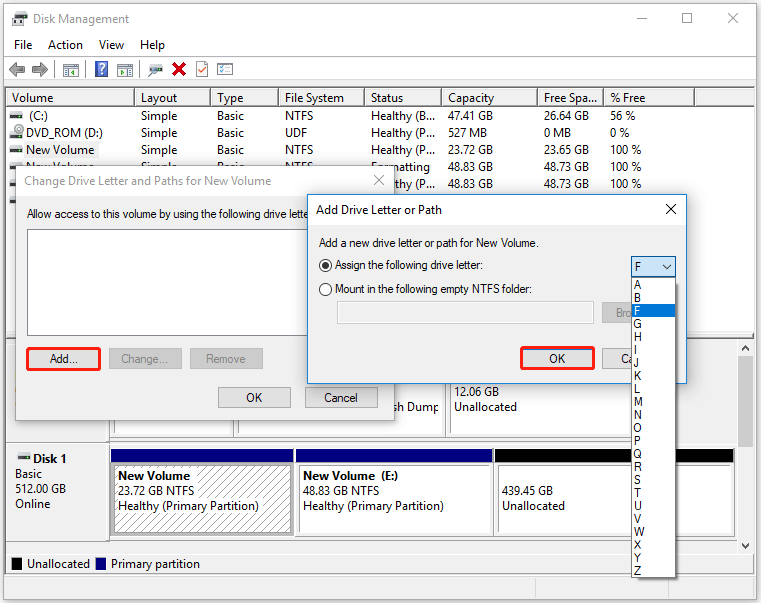Collapse the drive letter combo box arrow
This screenshot has height=603, width=761.
pos(666,267)
